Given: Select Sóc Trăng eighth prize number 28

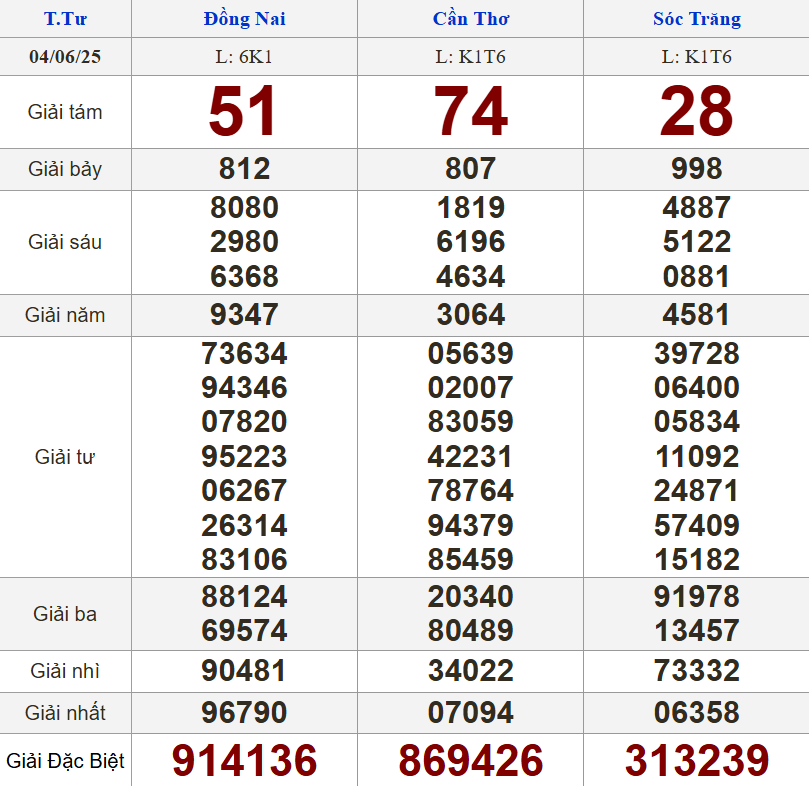Looking at the screenshot, I should point(696,112).
